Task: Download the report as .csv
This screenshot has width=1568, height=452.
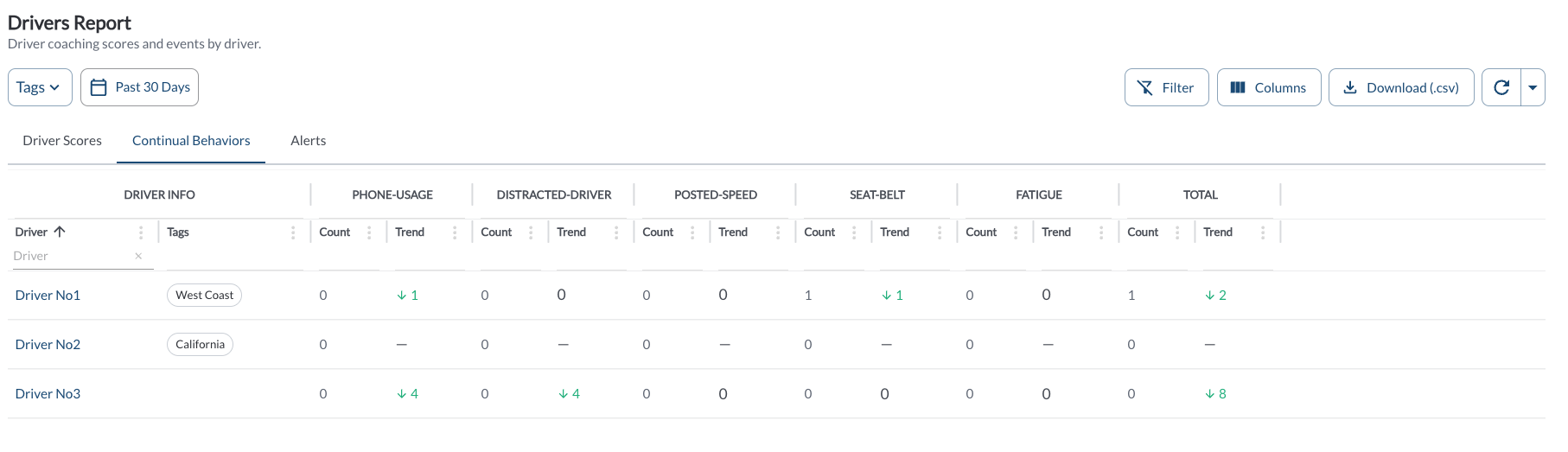Action: [x=1400, y=87]
